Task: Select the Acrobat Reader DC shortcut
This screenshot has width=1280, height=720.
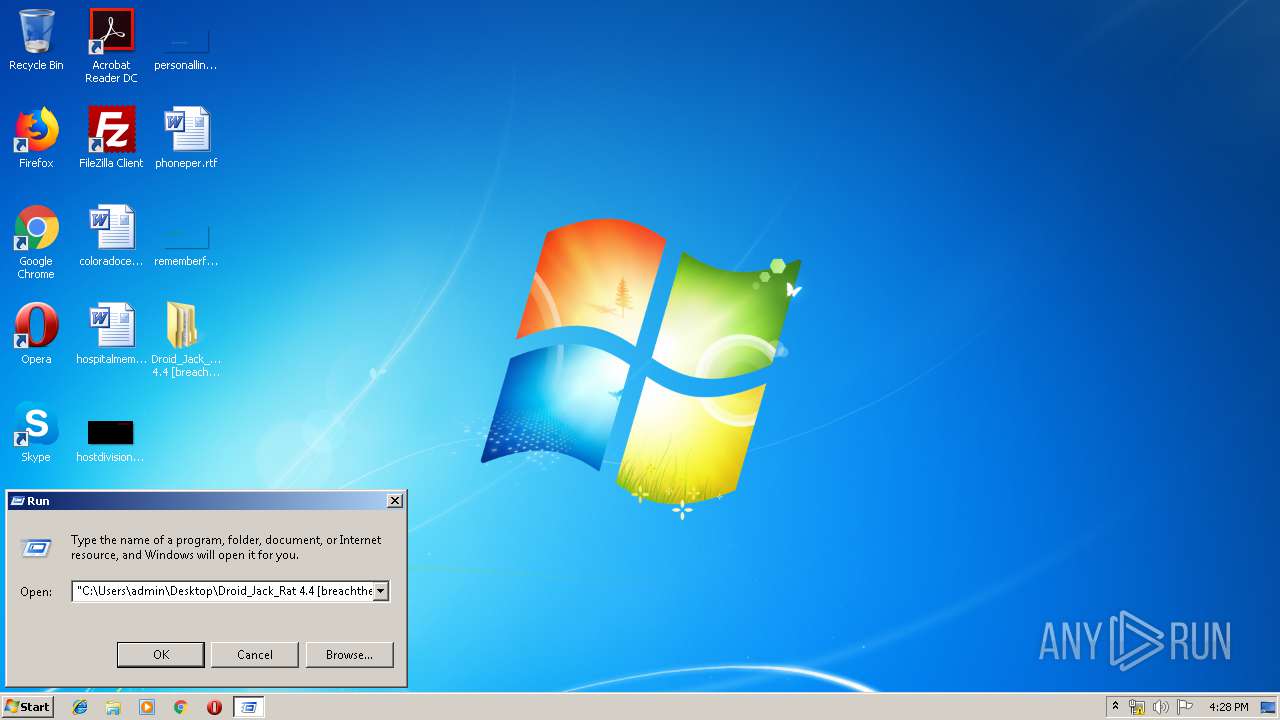Action: pyautogui.click(x=111, y=46)
